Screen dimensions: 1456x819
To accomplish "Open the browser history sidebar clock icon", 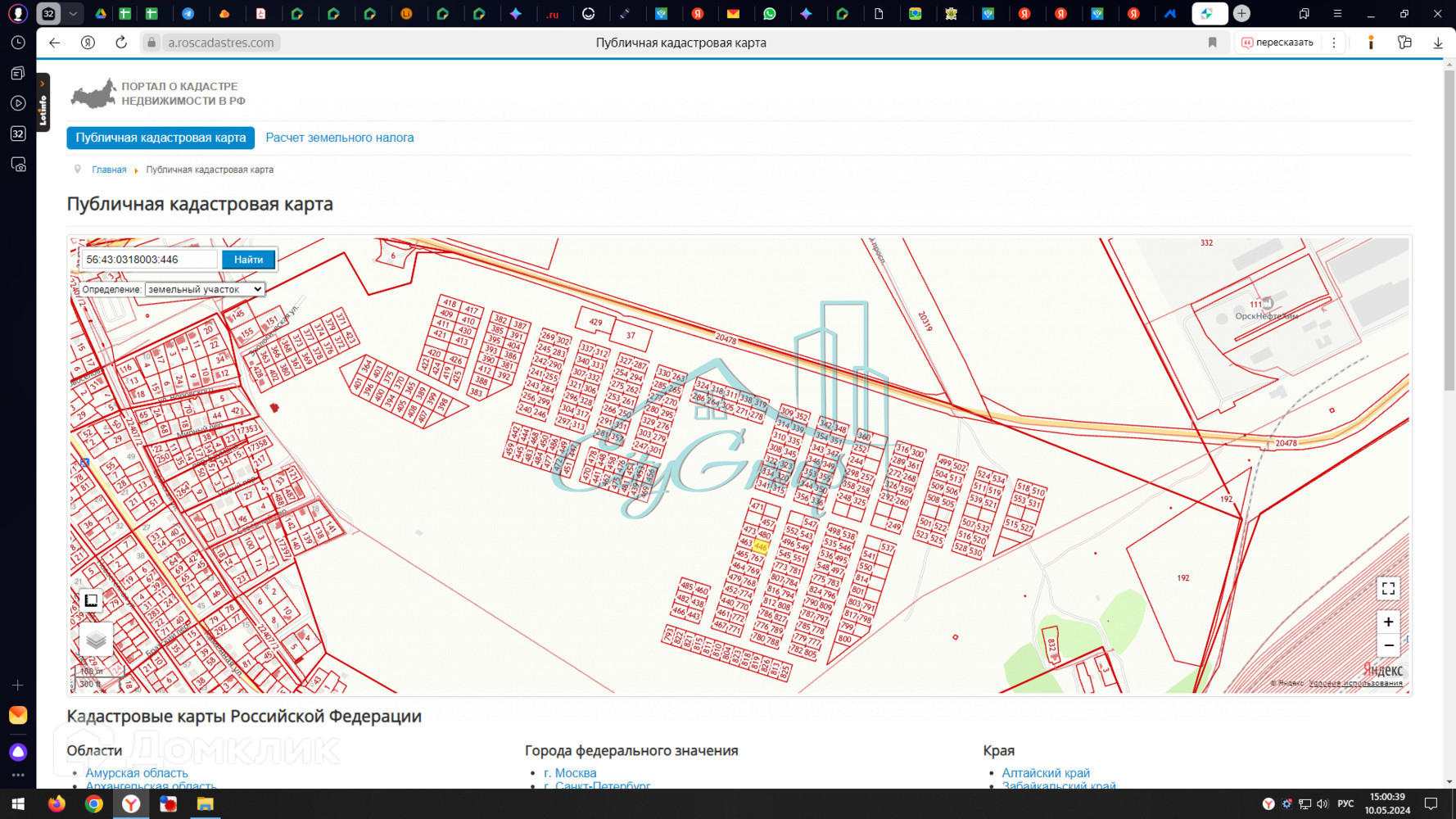I will point(18,43).
